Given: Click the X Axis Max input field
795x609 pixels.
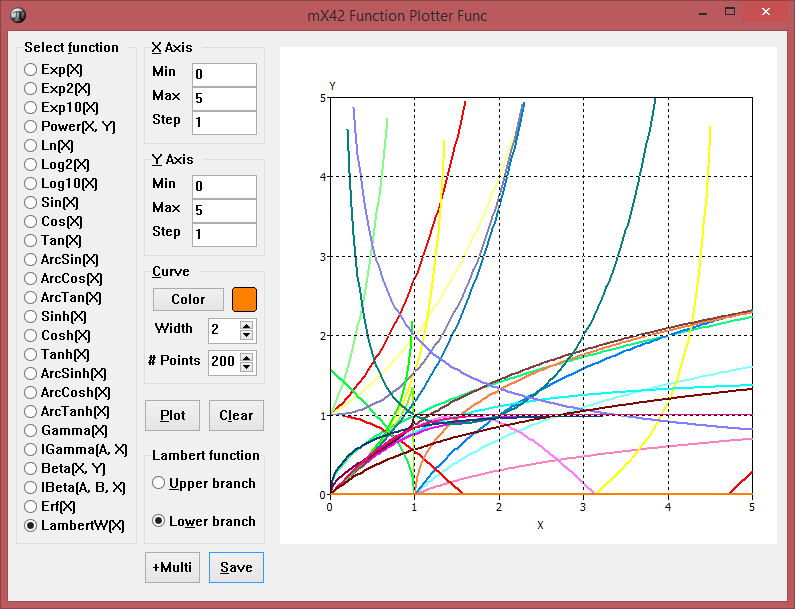Looking at the screenshot, I should coord(224,98).
